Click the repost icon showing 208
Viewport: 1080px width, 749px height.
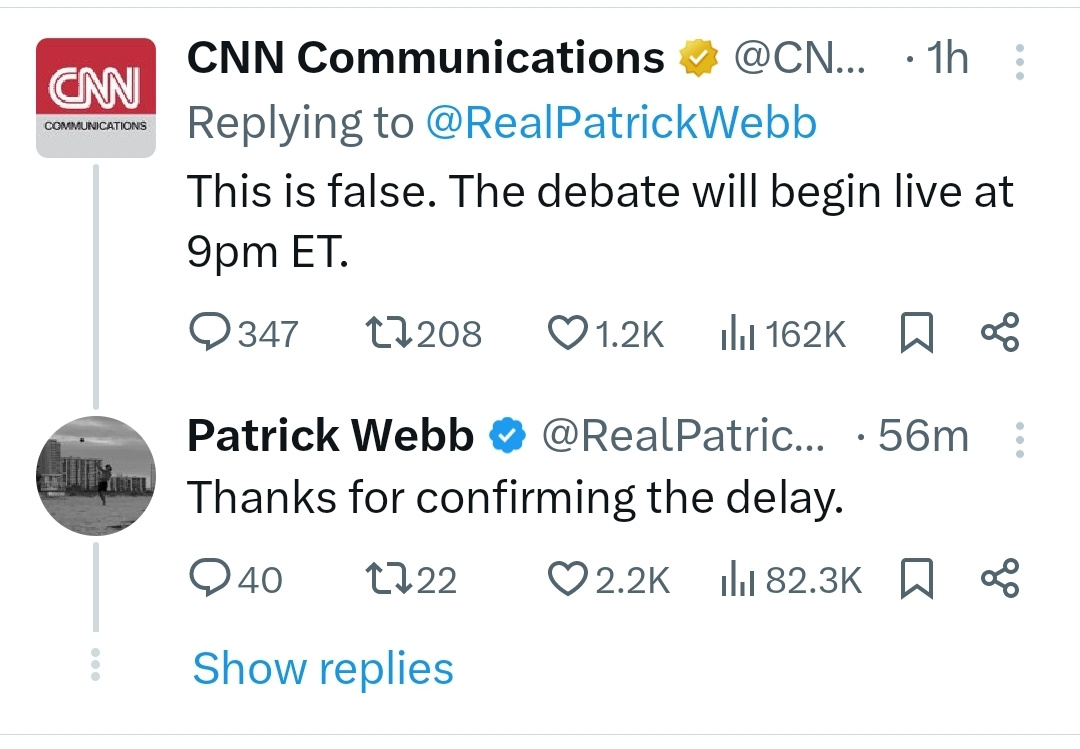click(x=390, y=333)
